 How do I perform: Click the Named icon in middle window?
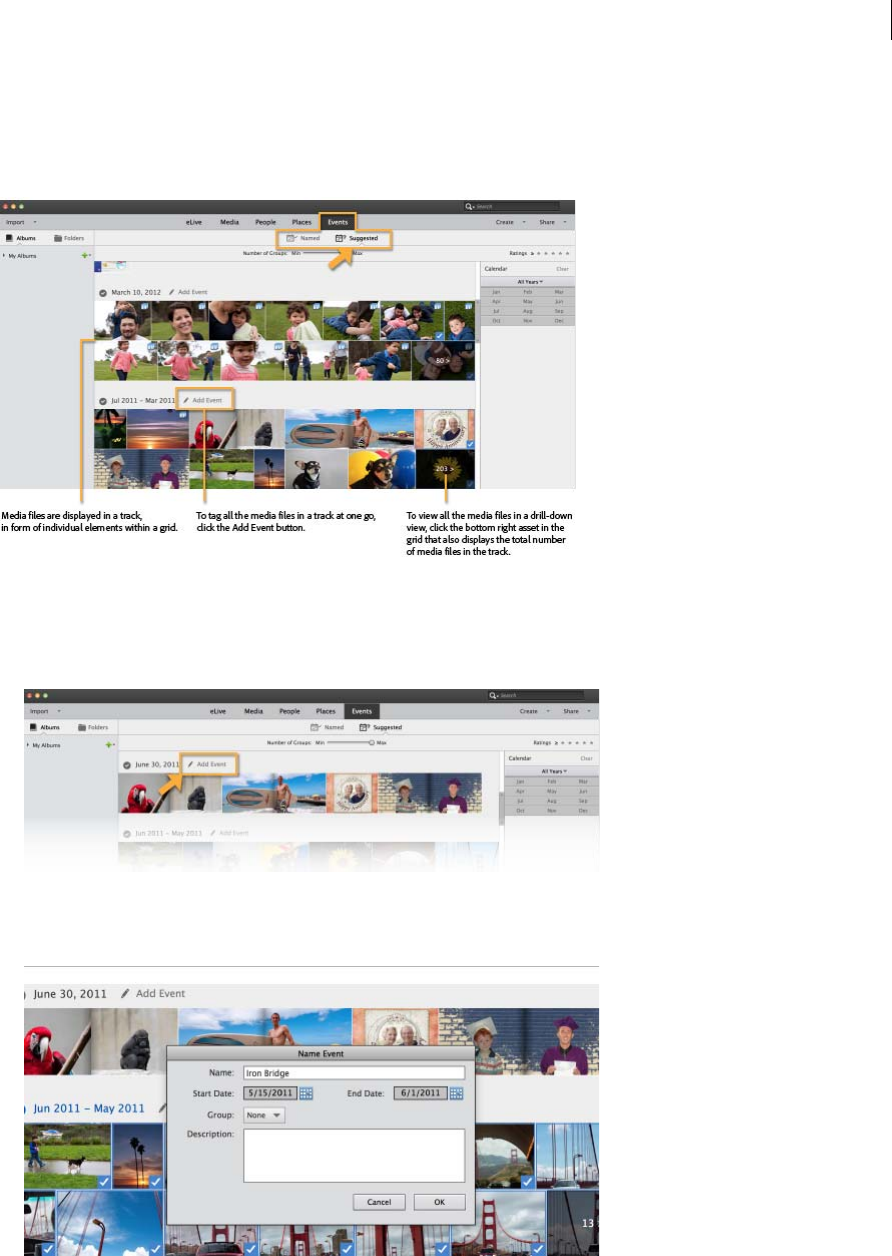click(x=315, y=728)
